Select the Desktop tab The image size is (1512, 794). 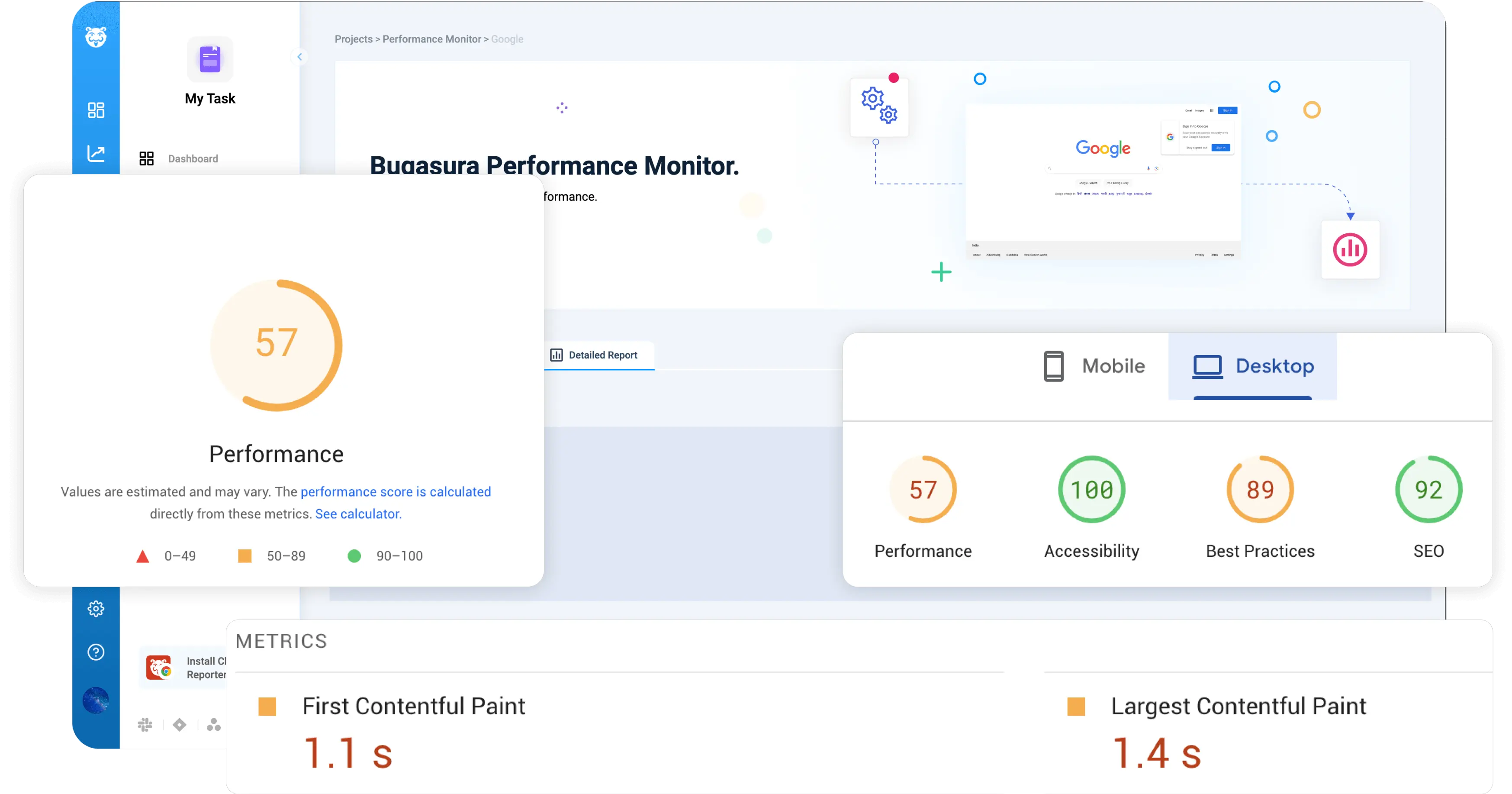pos(1253,366)
